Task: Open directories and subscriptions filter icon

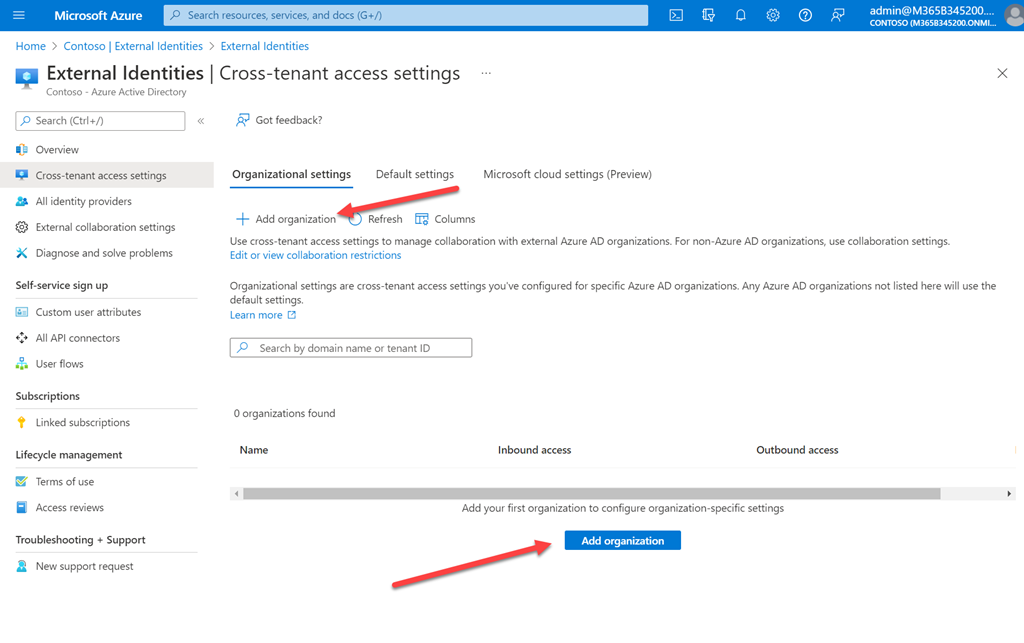Action: (x=709, y=15)
